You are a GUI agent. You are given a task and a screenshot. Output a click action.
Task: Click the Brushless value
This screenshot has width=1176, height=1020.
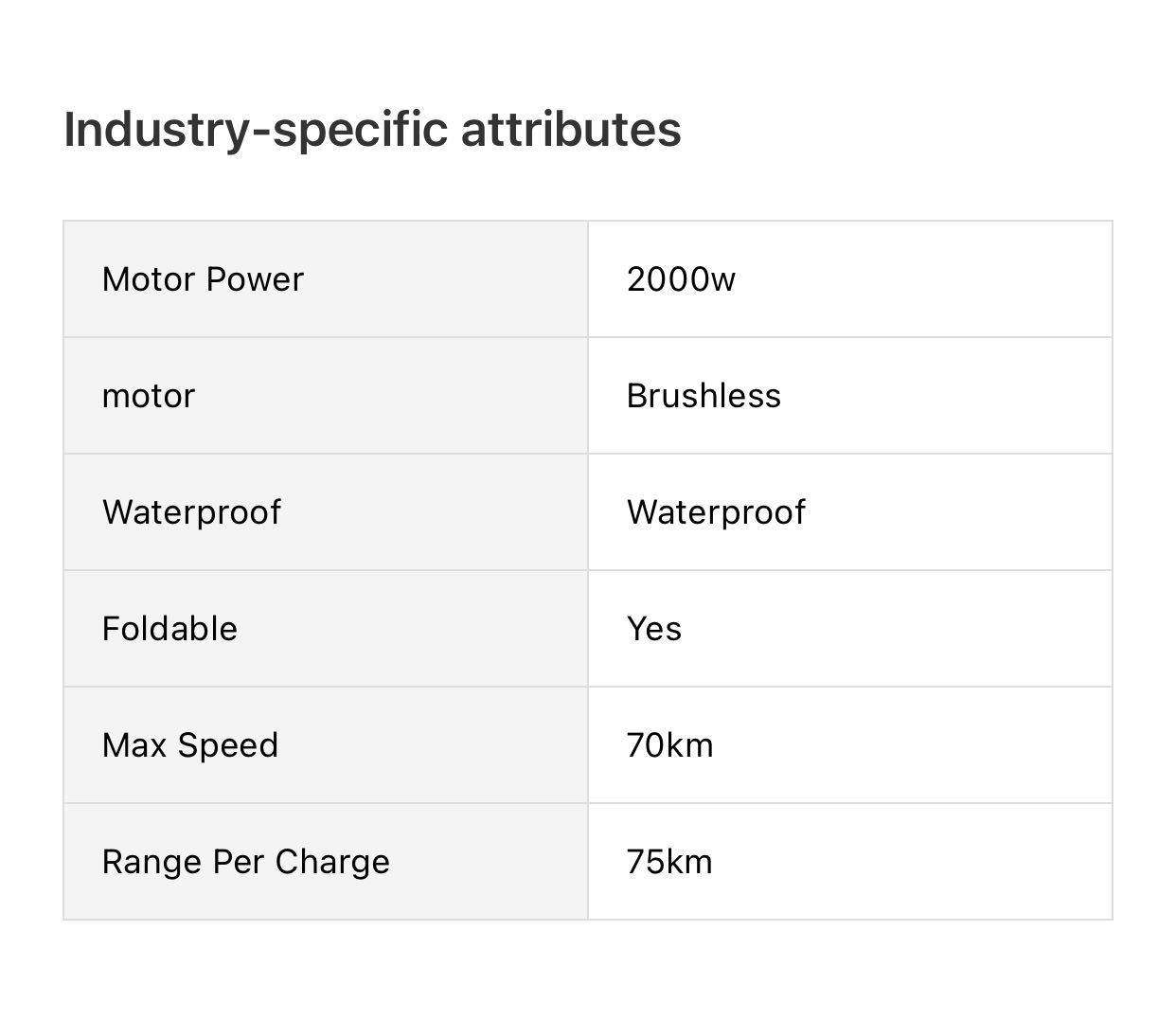coord(704,396)
